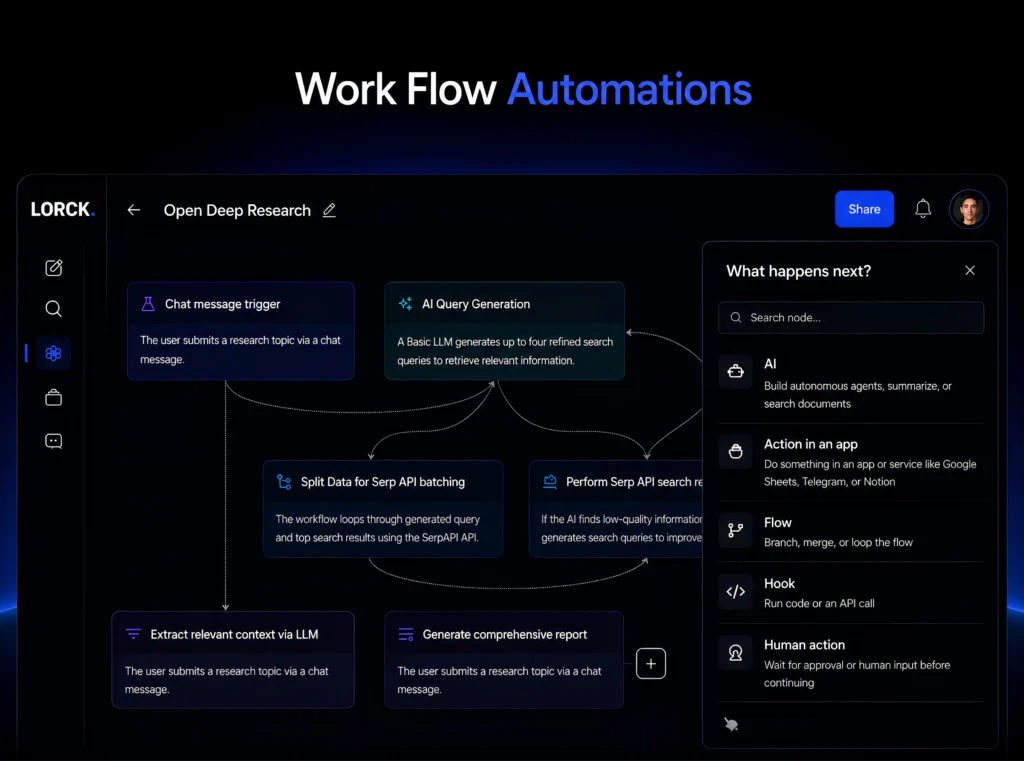Click 'Wait for approval or human input' text
The image size is (1024, 761).
tap(857, 673)
